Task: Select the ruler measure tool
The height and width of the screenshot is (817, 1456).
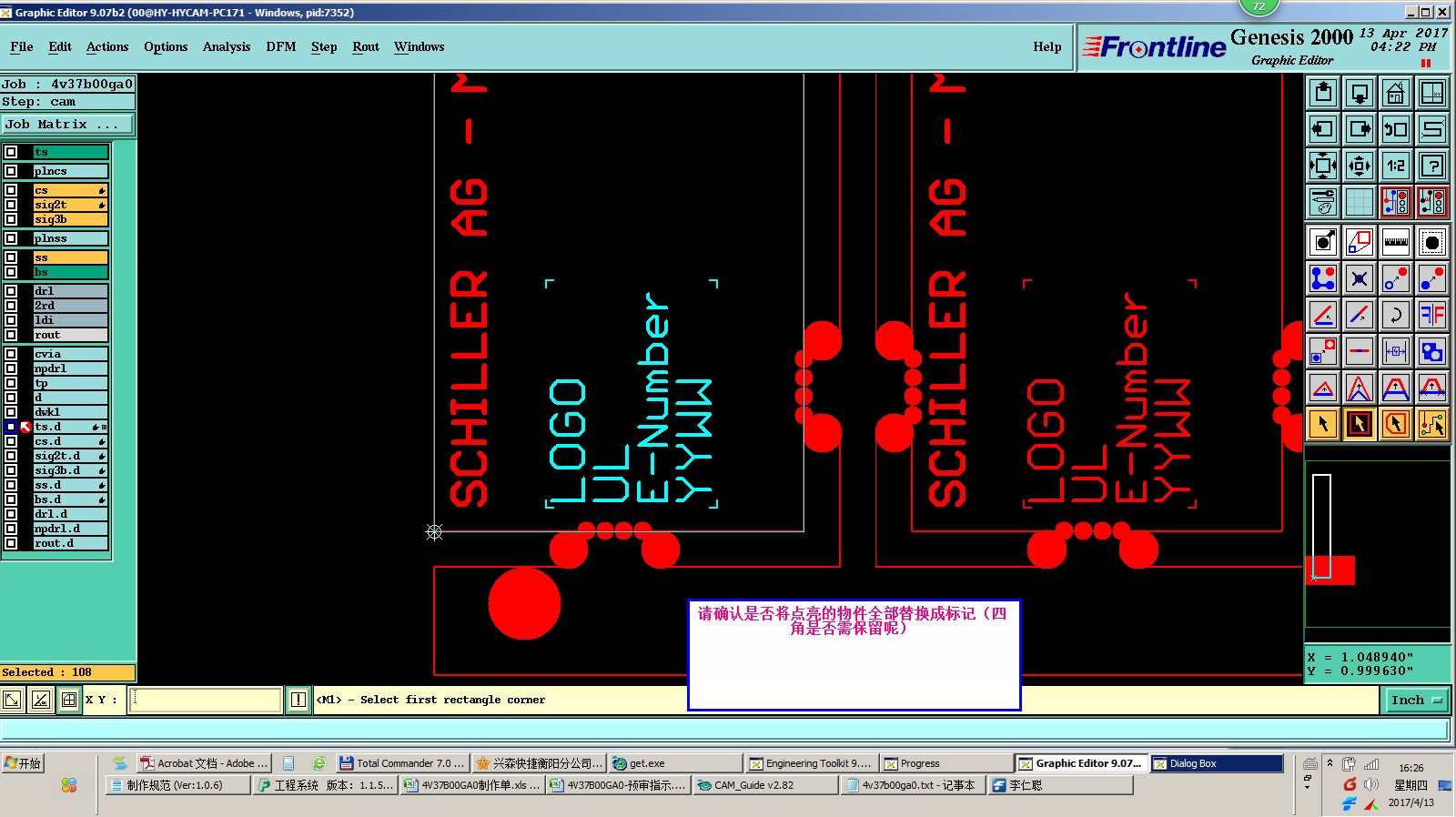Action: [x=1395, y=242]
